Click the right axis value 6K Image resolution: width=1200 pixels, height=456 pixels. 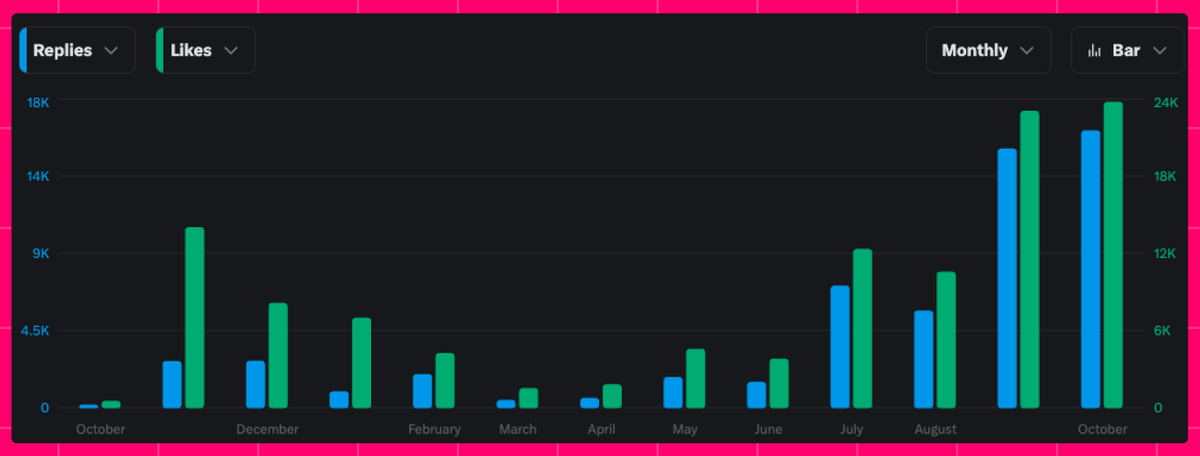[x=1160, y=331]
